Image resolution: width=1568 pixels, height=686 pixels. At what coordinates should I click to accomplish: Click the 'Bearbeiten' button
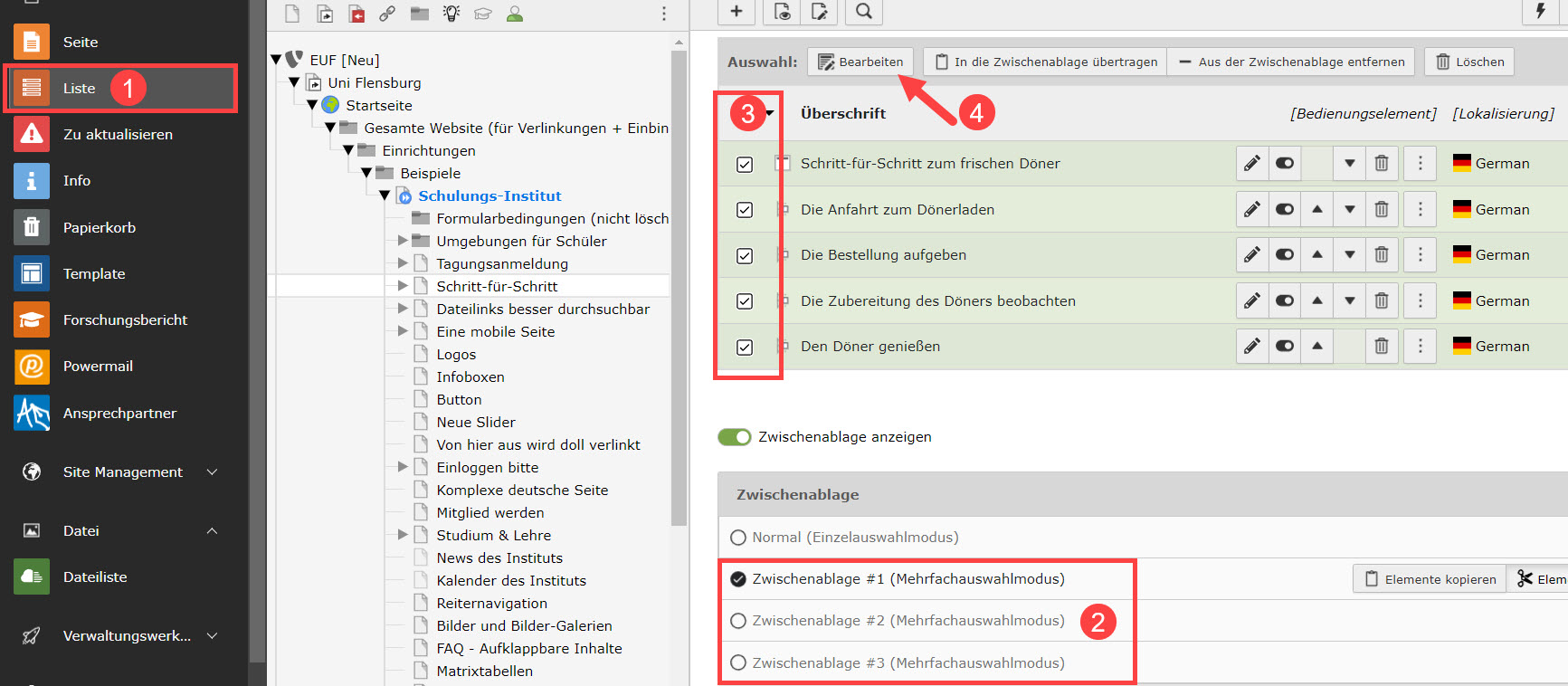coord(860,62)
